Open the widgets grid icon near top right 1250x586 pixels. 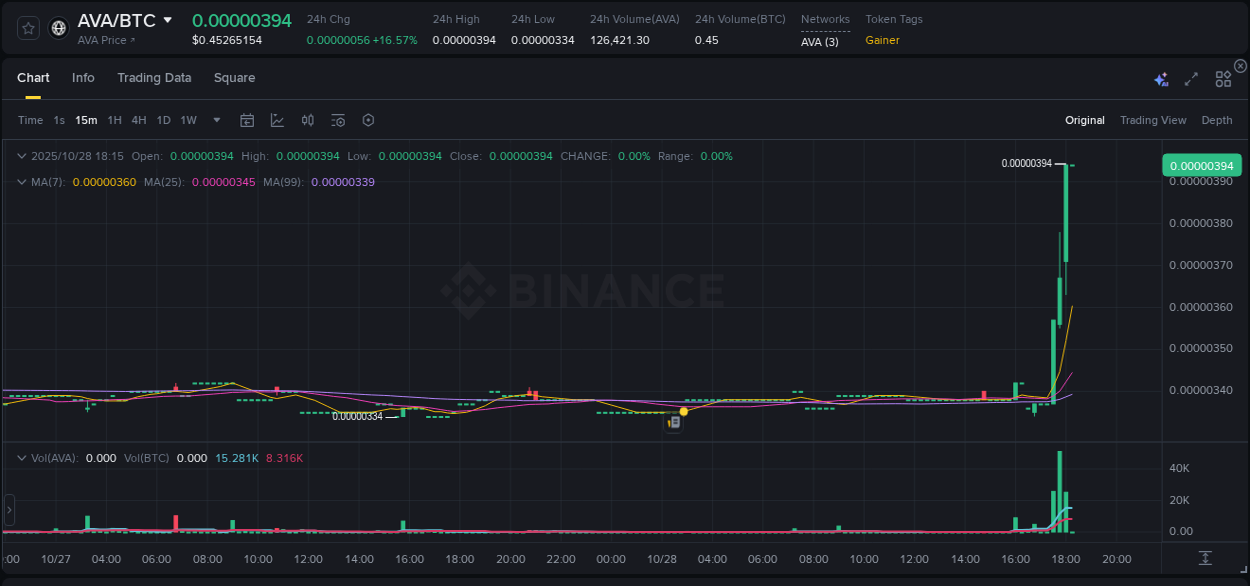[1222, 77]
